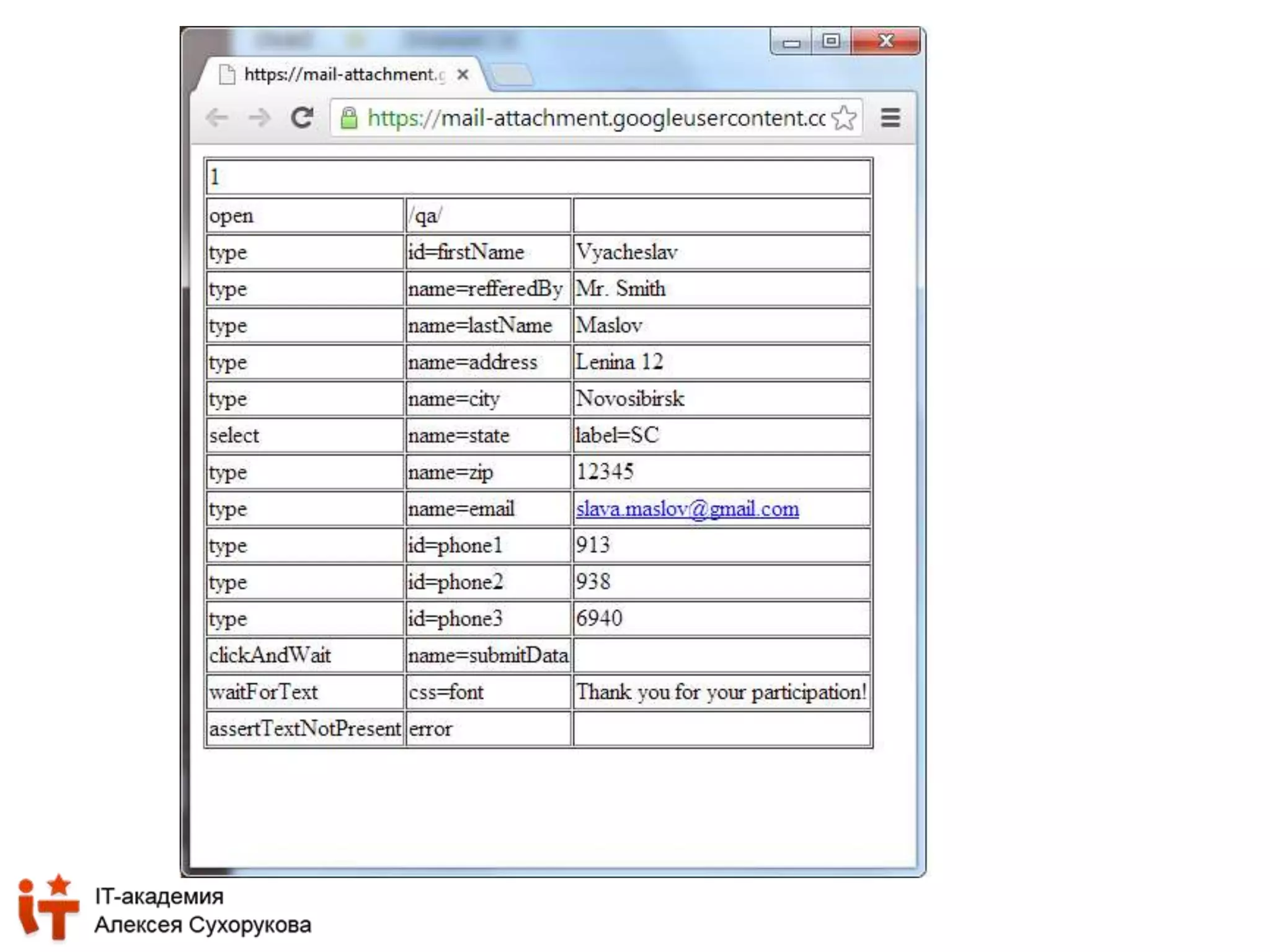Click the 'Thank you for your participation!' cell
Image resolution: width=1270 pixels, height=952 pixels.
click(x=721, y=692)
